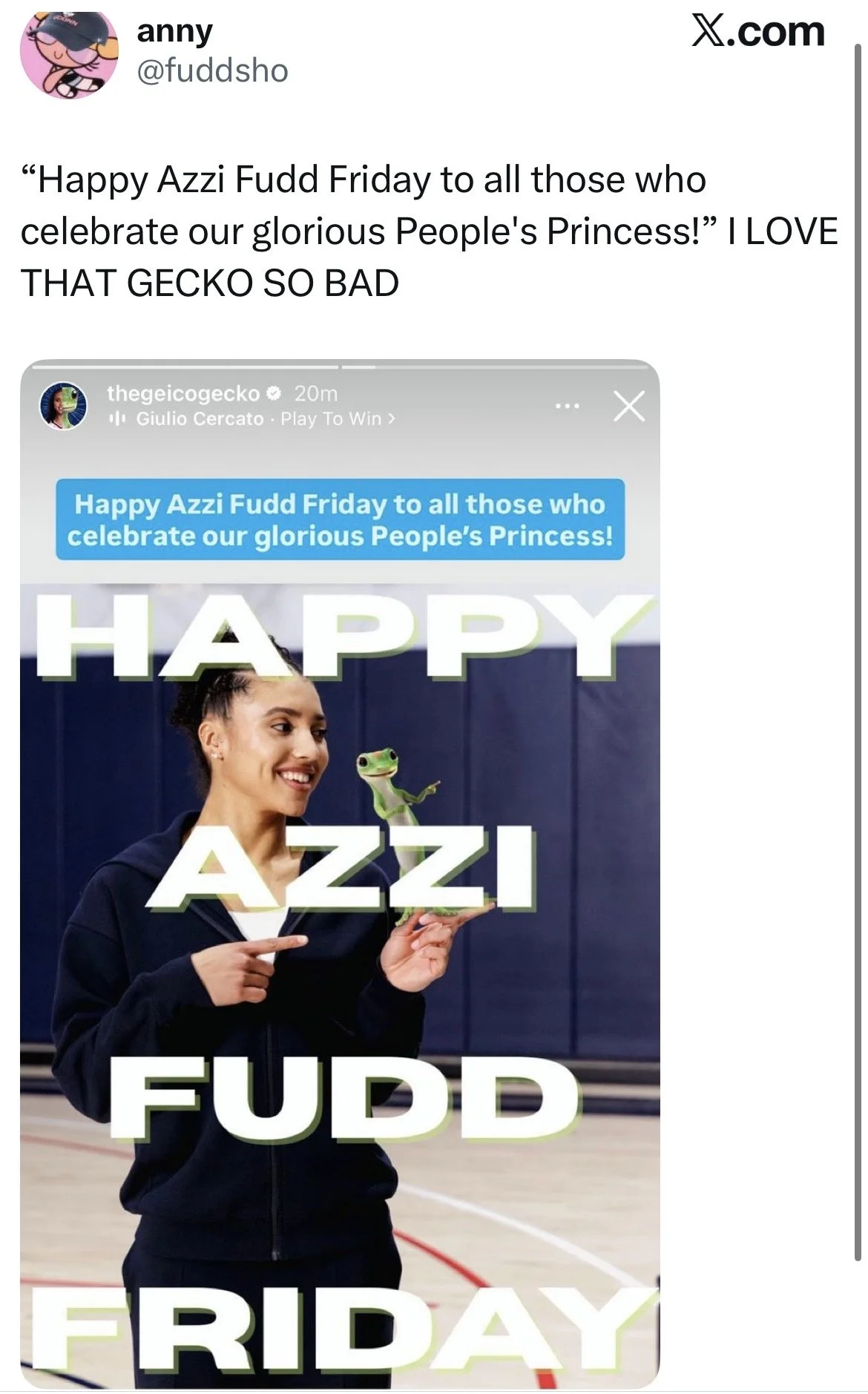Click the tweet text about the gecko
The width and height of the screenshot is (868, 1394).
(429, 231)
